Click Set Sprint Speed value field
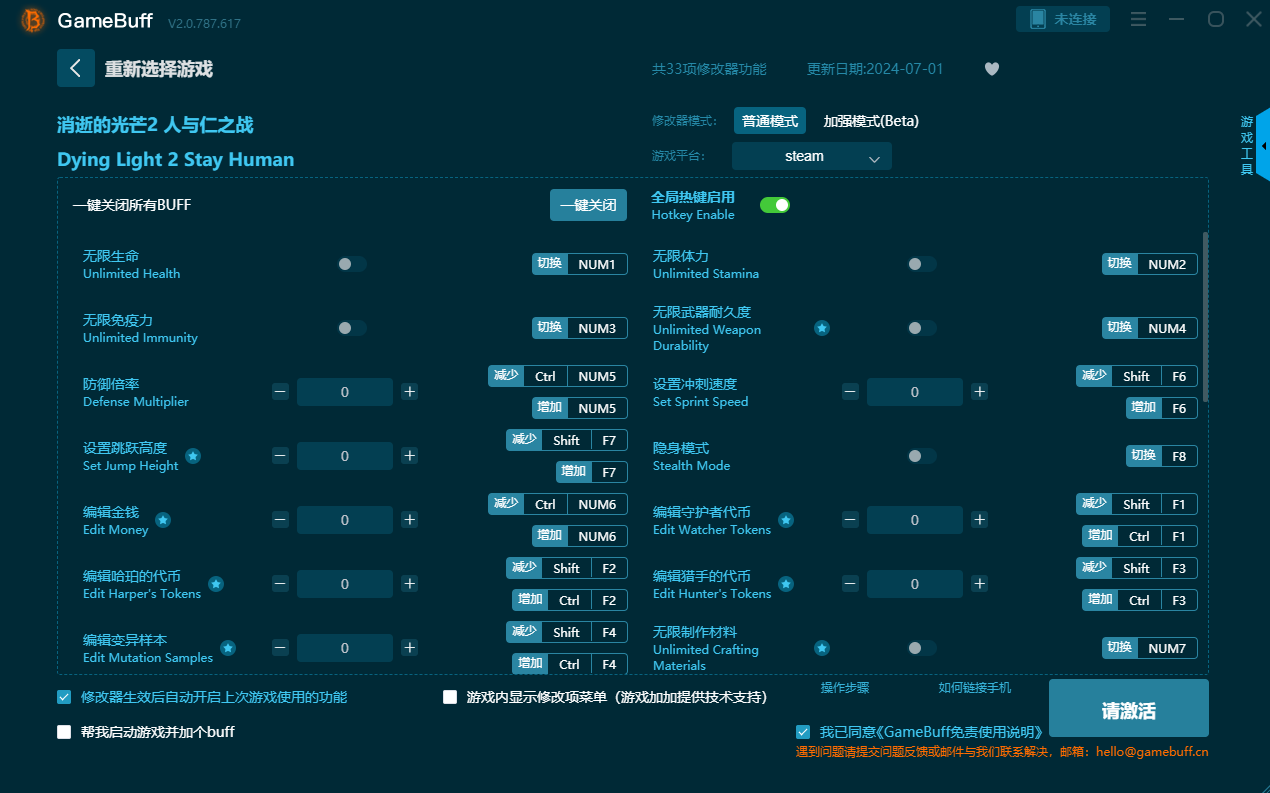 [915, 392]
